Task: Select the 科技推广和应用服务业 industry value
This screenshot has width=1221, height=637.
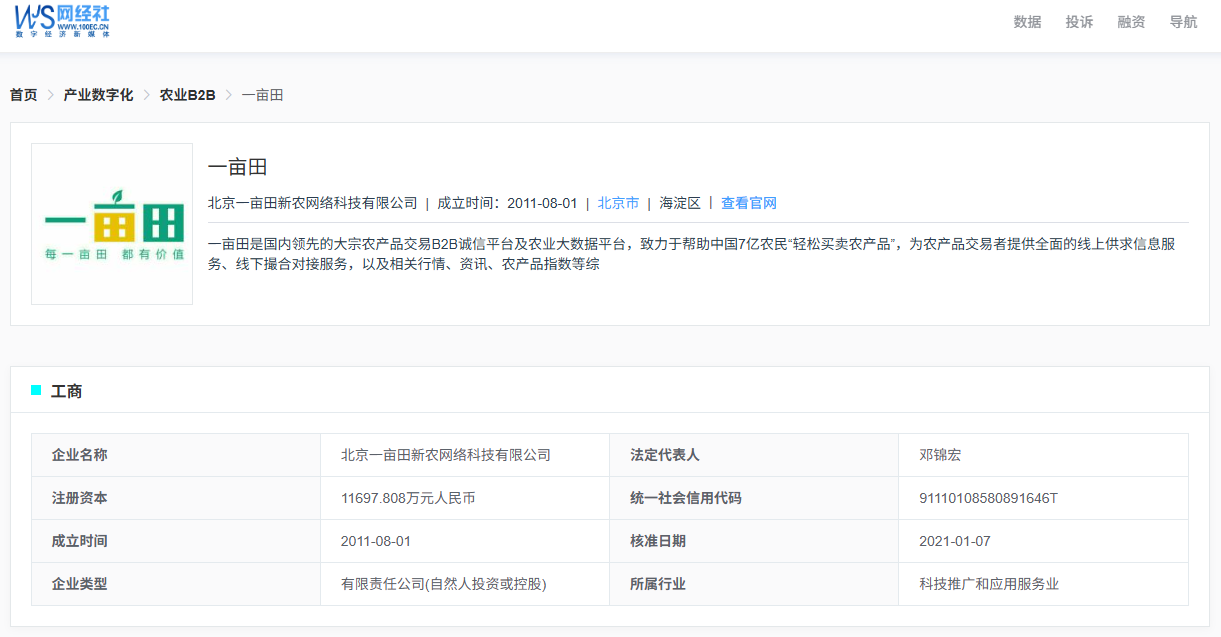Action: point(989,584)
